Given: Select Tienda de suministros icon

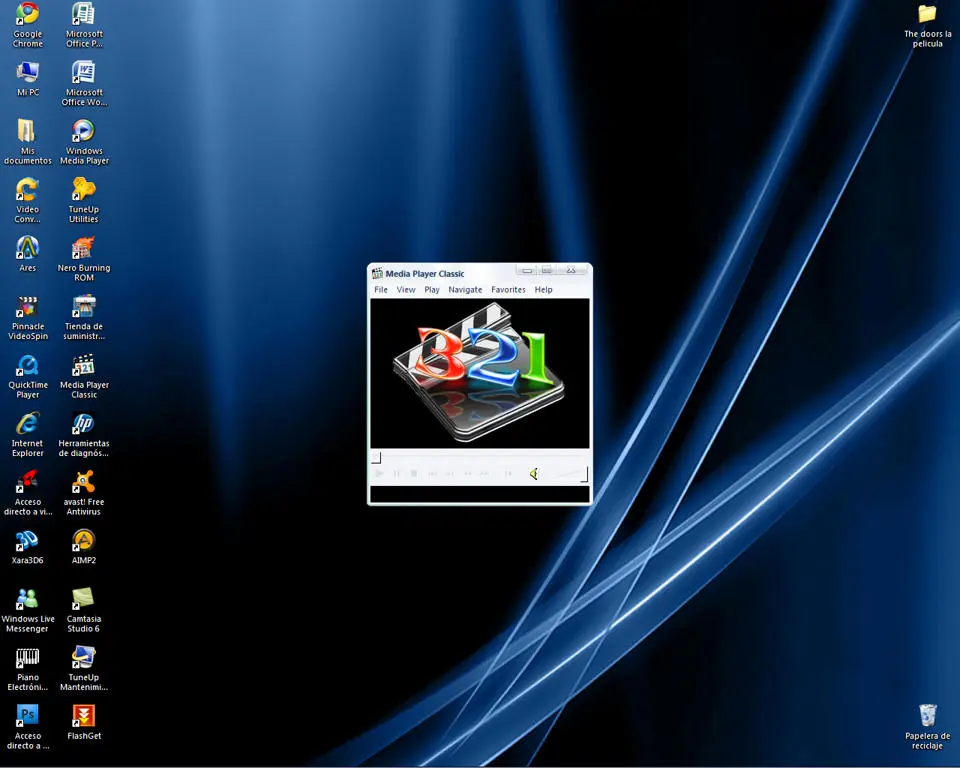Looking at the screenshot, I should [x=84, y=317].
